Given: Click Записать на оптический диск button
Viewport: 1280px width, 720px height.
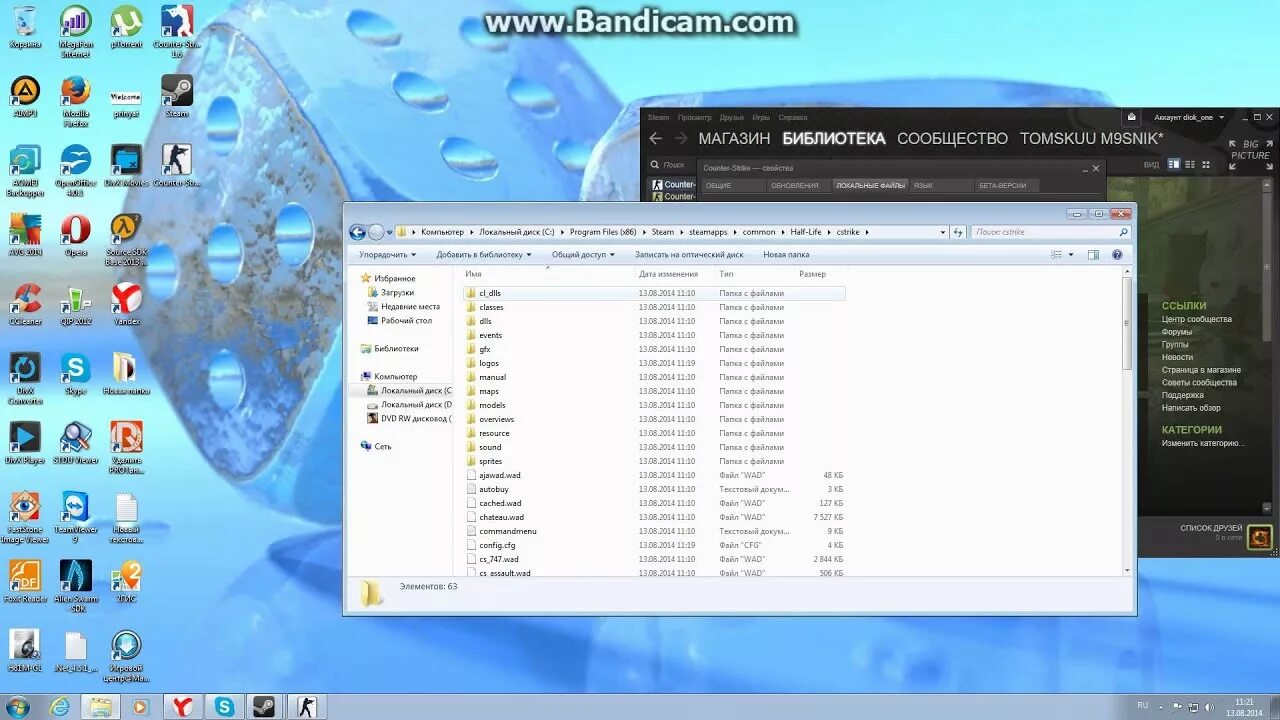Looking at the screenshot, I should 689,255.
